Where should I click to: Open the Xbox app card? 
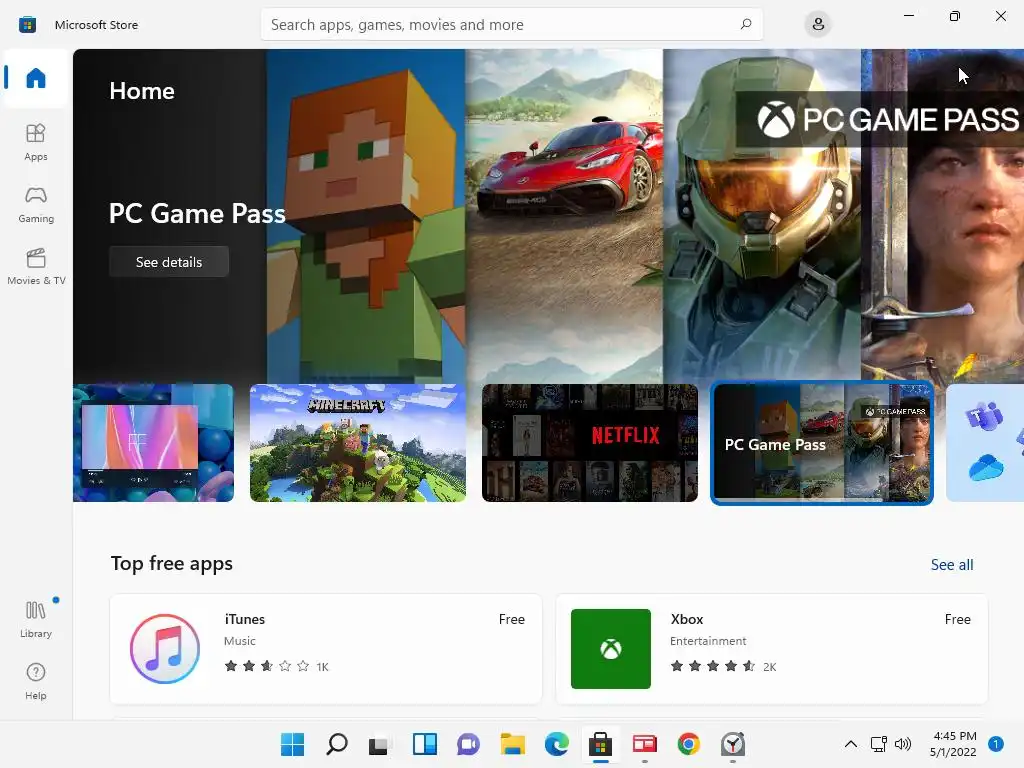point(771,648)
